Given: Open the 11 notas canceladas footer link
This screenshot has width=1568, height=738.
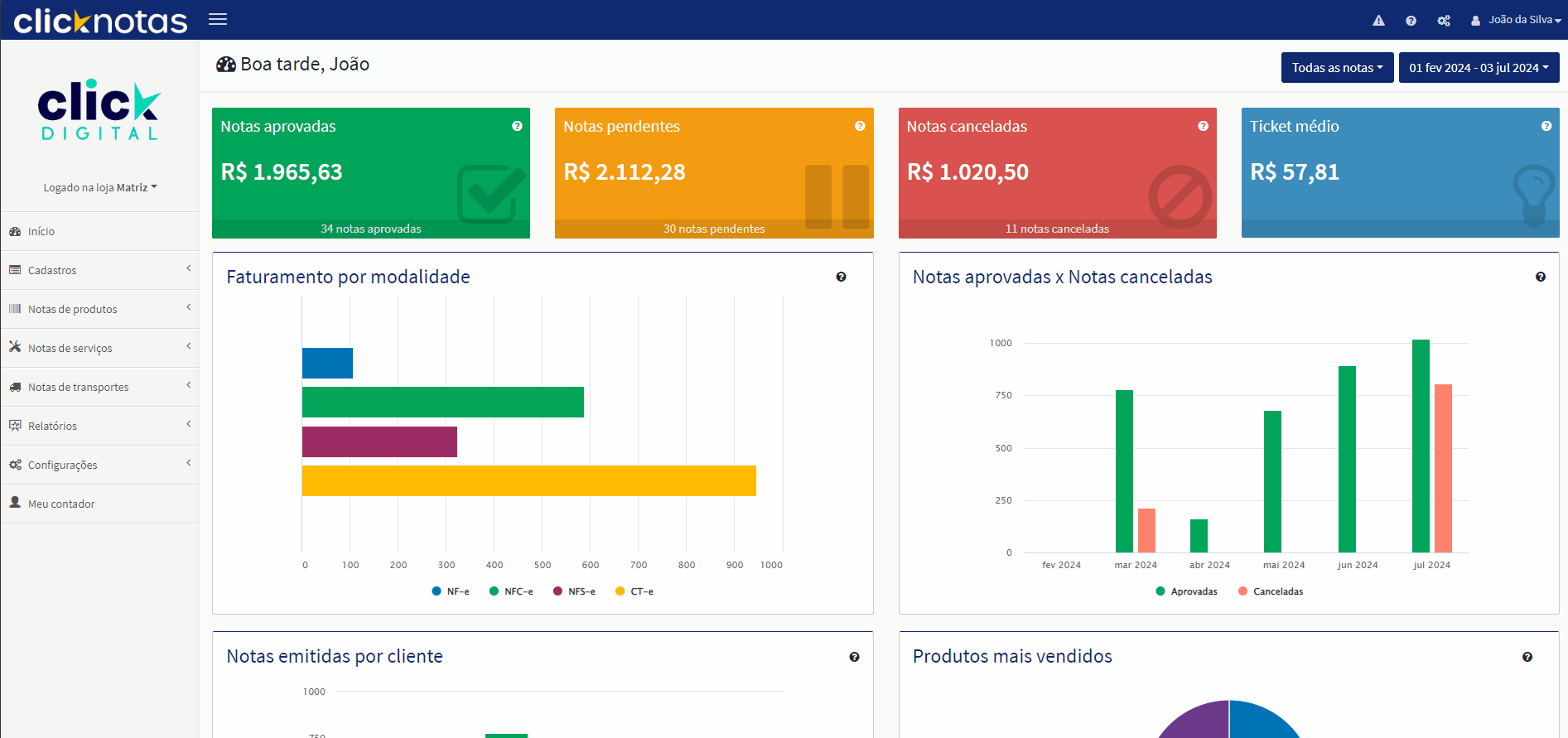Looking at the screenshot, I should (1057, 229).
